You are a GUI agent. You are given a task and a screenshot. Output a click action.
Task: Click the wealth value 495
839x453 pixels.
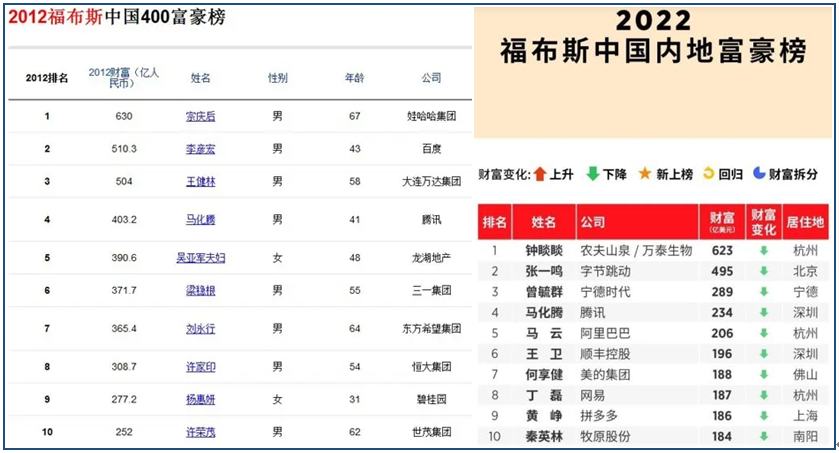click(x=722, y=271)
